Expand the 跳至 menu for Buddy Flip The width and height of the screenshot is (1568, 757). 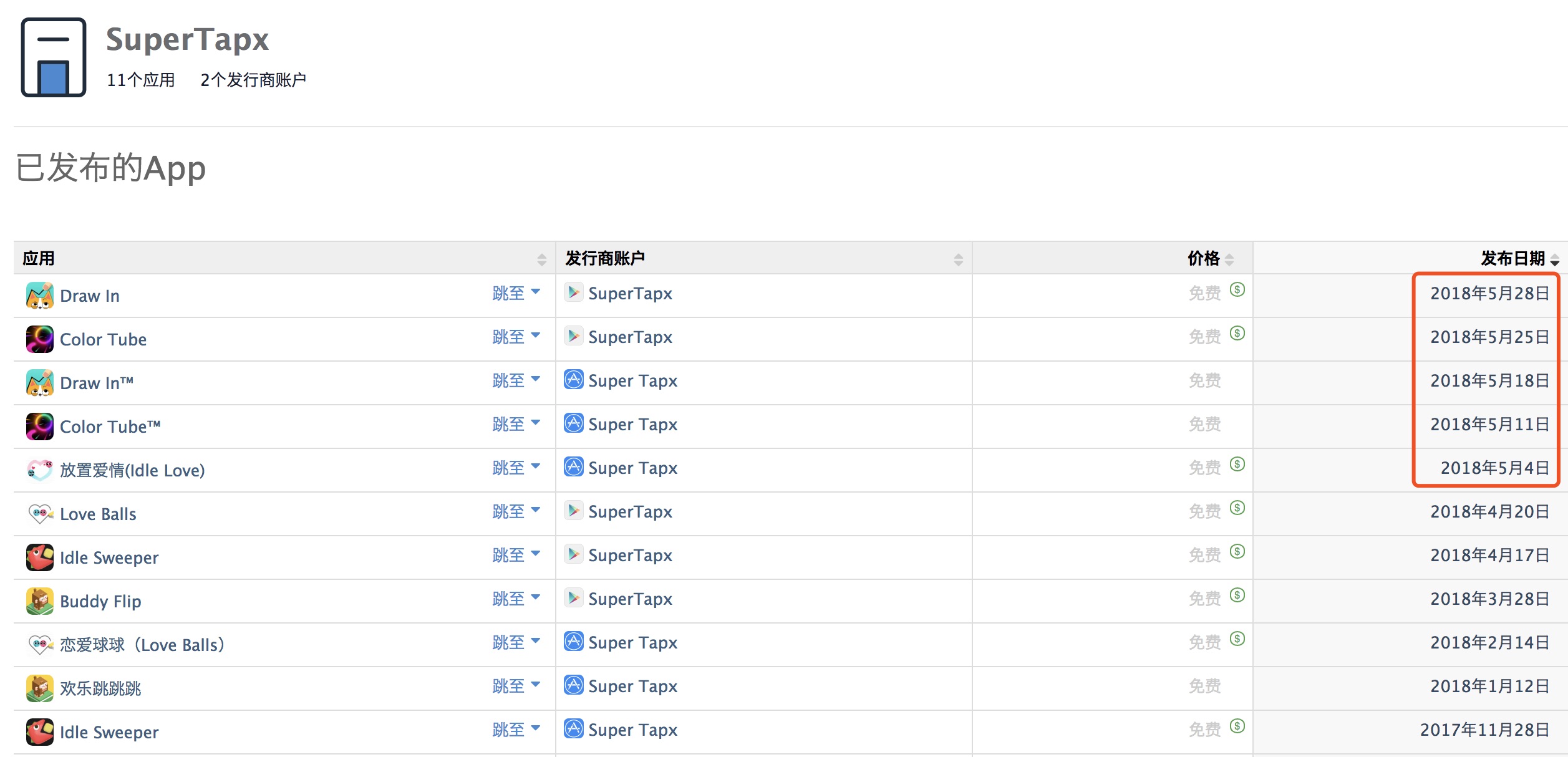pos(516,599)
